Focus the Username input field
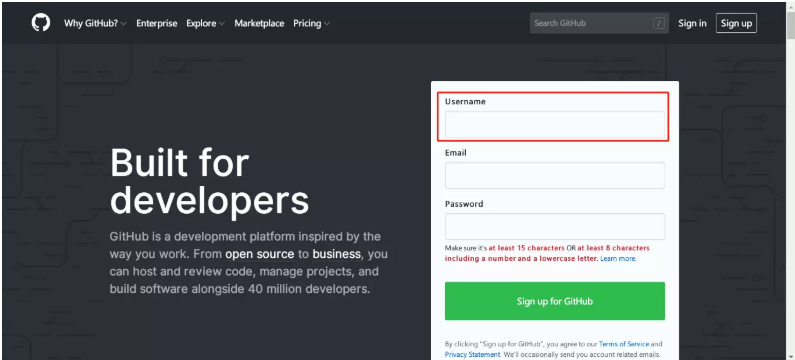 pos(555,125)
